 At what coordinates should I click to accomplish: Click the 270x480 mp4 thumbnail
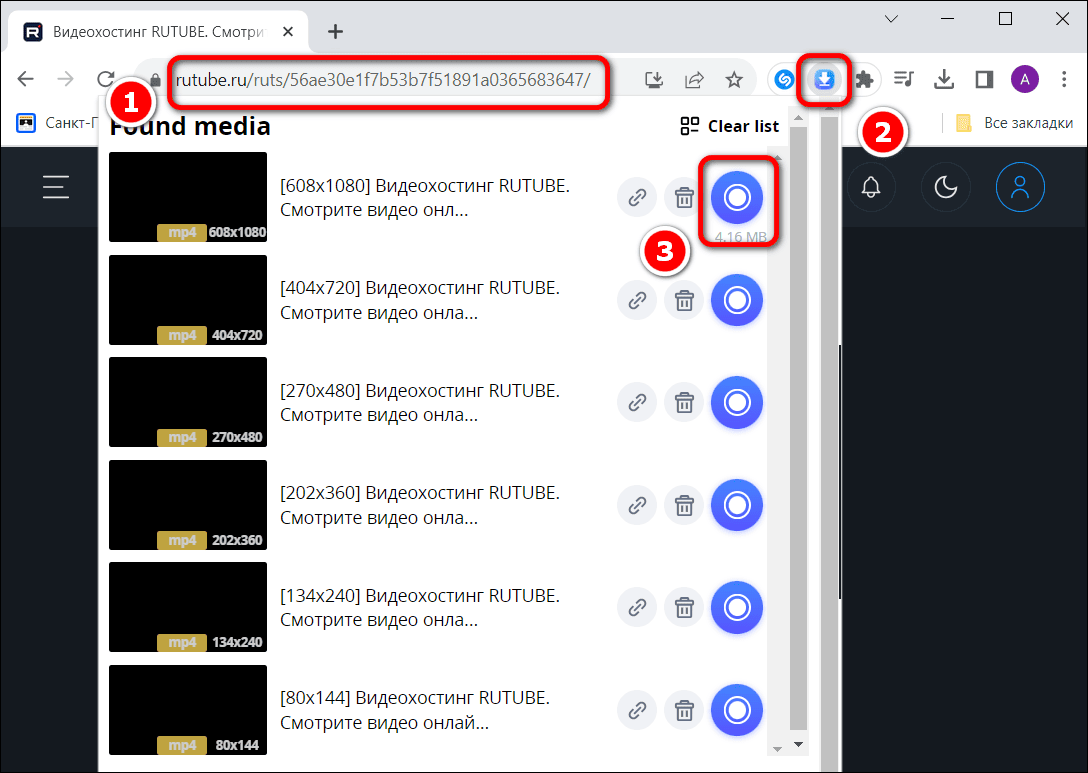tap(188, 402)
